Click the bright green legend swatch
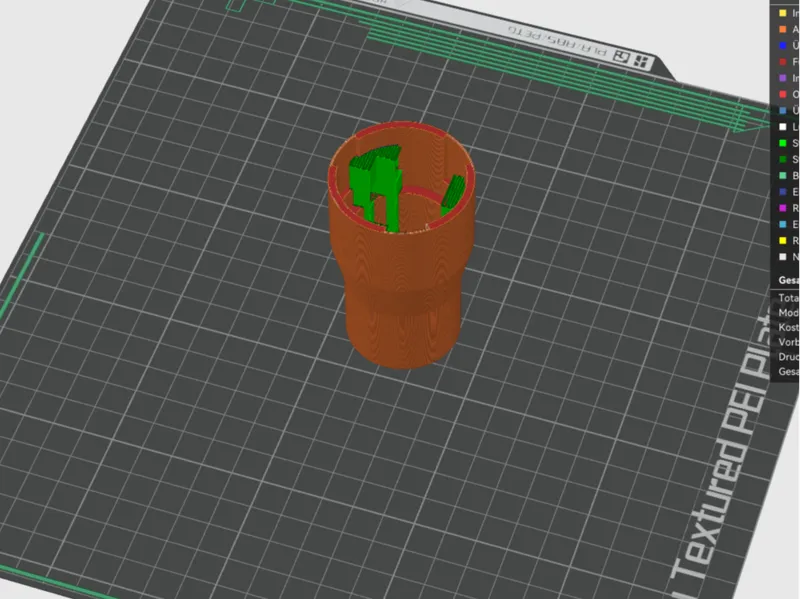Image resolution: width=800 pixels, height=599 pixels. point(783,143)
